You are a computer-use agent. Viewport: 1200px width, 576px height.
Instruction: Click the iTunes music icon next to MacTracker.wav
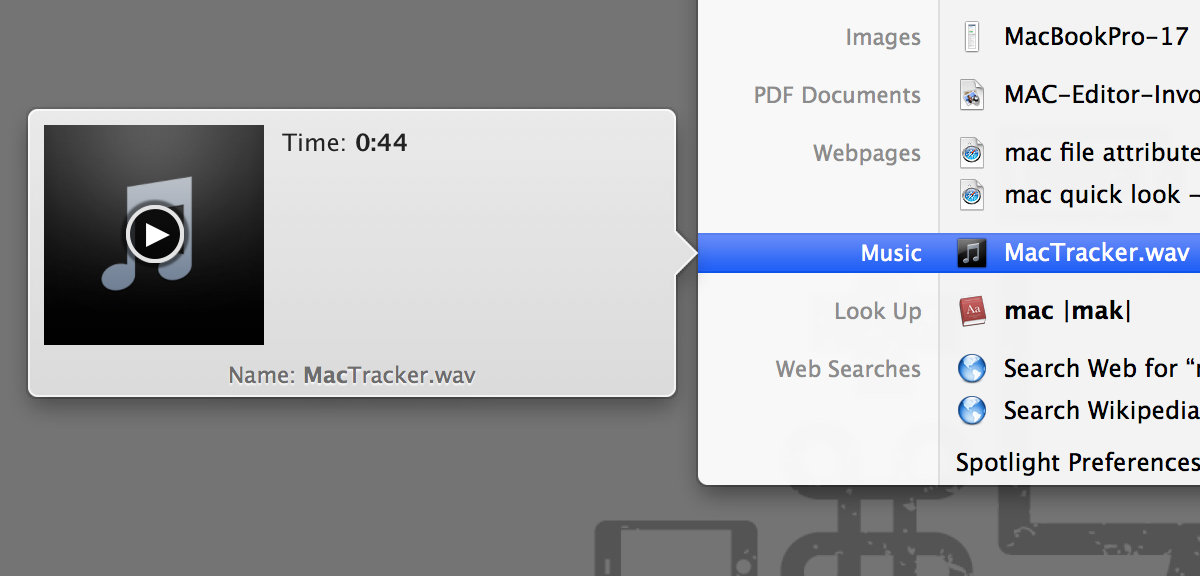tap(972, 252)
